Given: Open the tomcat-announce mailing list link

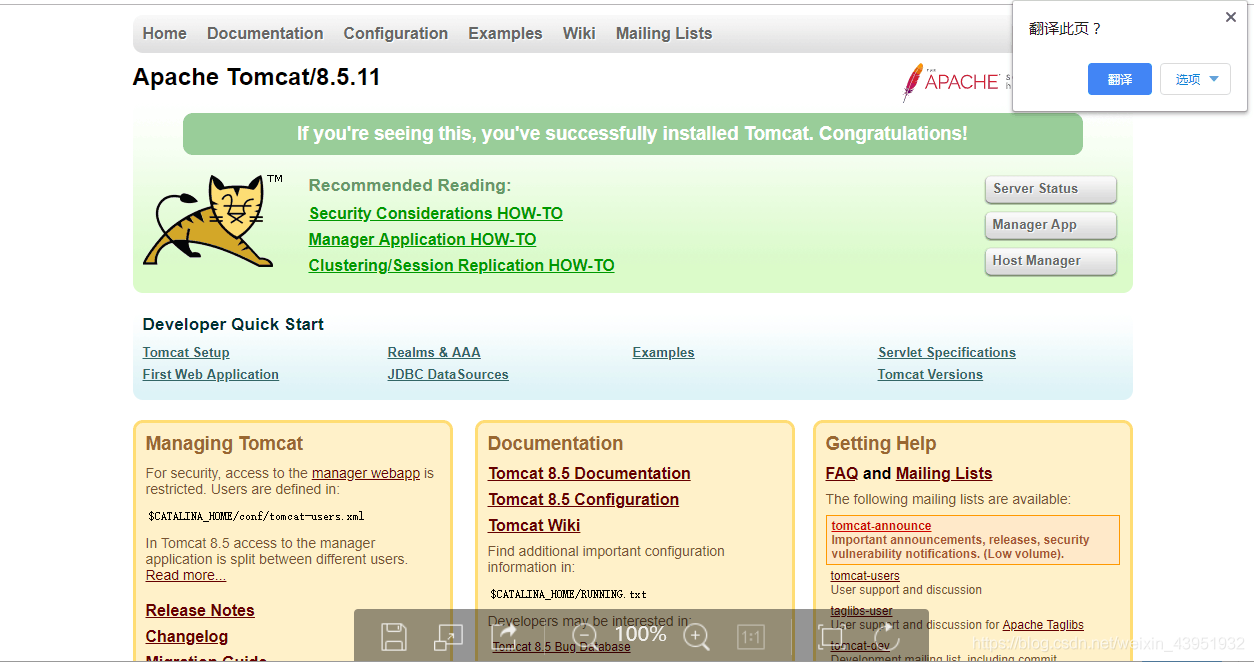Looking at the screenshot, I should pos(881,526).
